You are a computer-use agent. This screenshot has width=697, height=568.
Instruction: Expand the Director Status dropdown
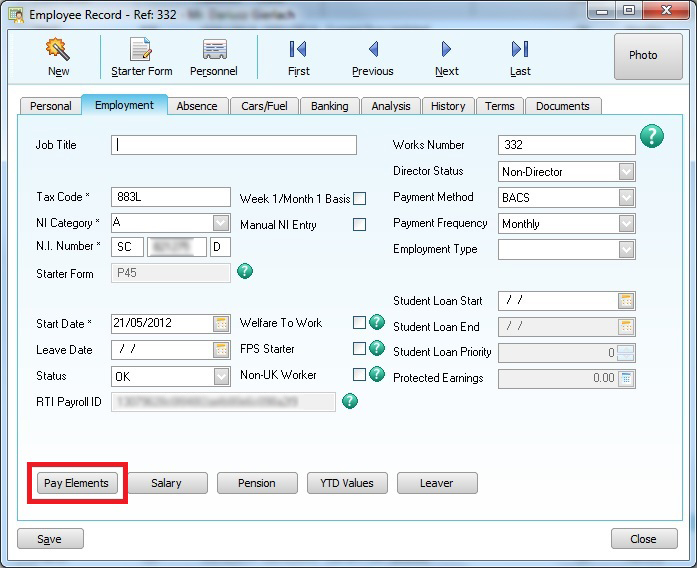(626, 172)
